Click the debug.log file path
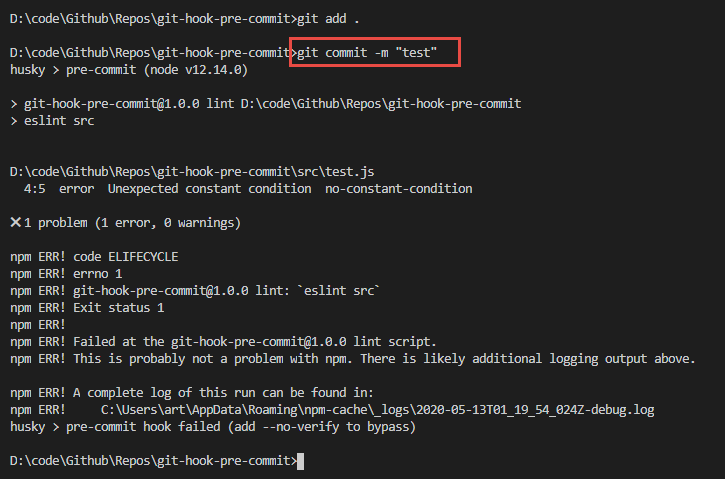The width and height of the screenshot is (725, 479). (377, 410)
